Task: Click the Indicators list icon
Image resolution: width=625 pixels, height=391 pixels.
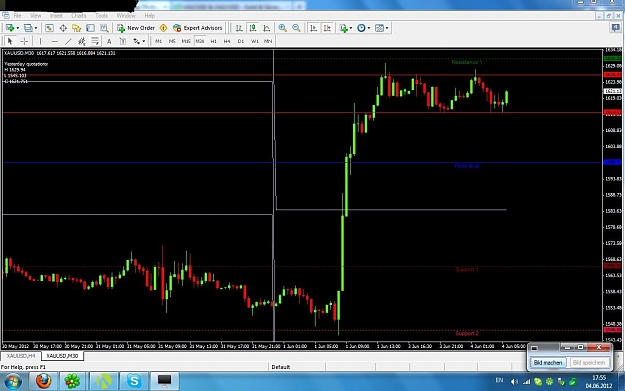Action: (x=343, y=28)
